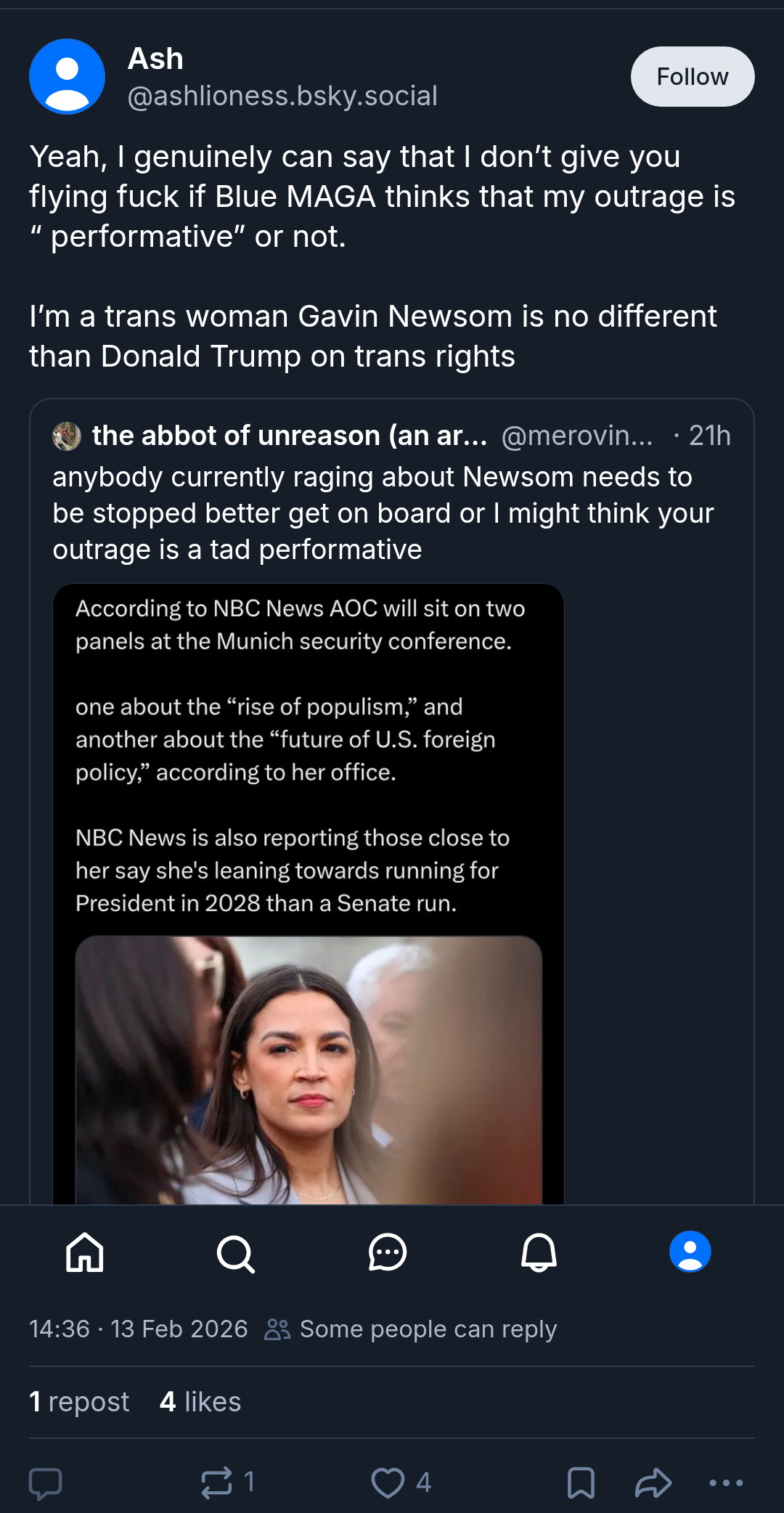Share the post with arrow icon
This screenshot has width=784, height=1513.
pyautogui.click(x=653, y=1483)
